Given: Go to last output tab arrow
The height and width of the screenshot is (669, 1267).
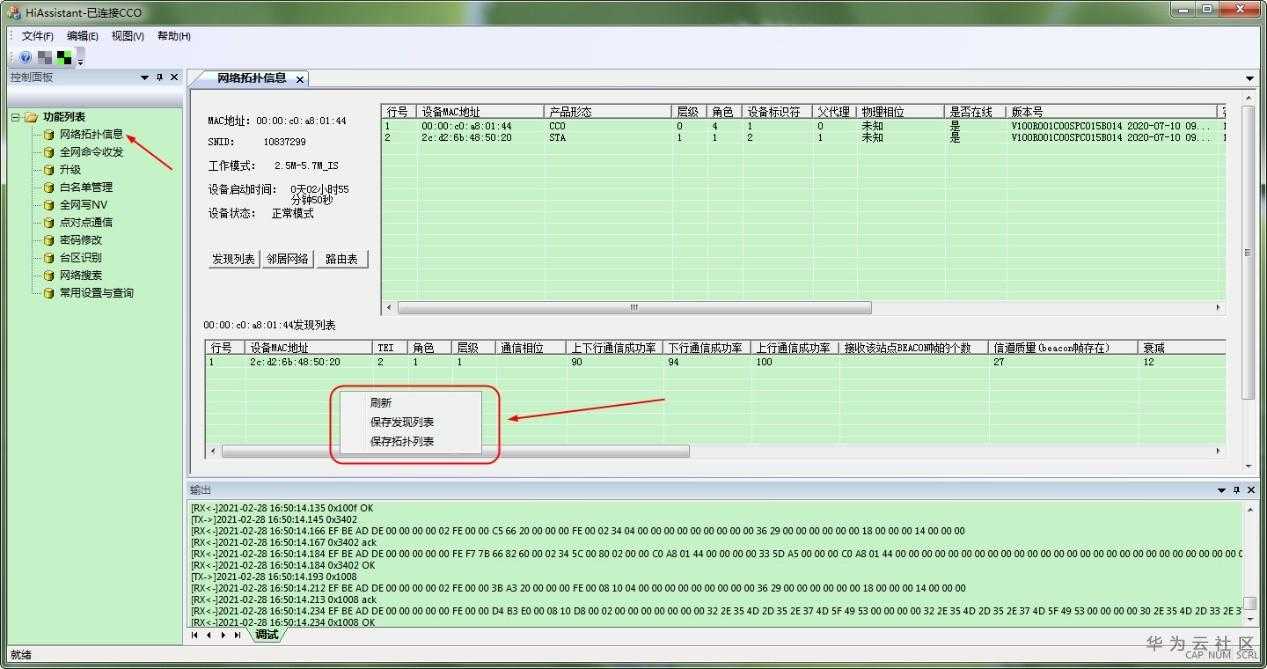Looking at the screenshot, I should pos(237,635).
